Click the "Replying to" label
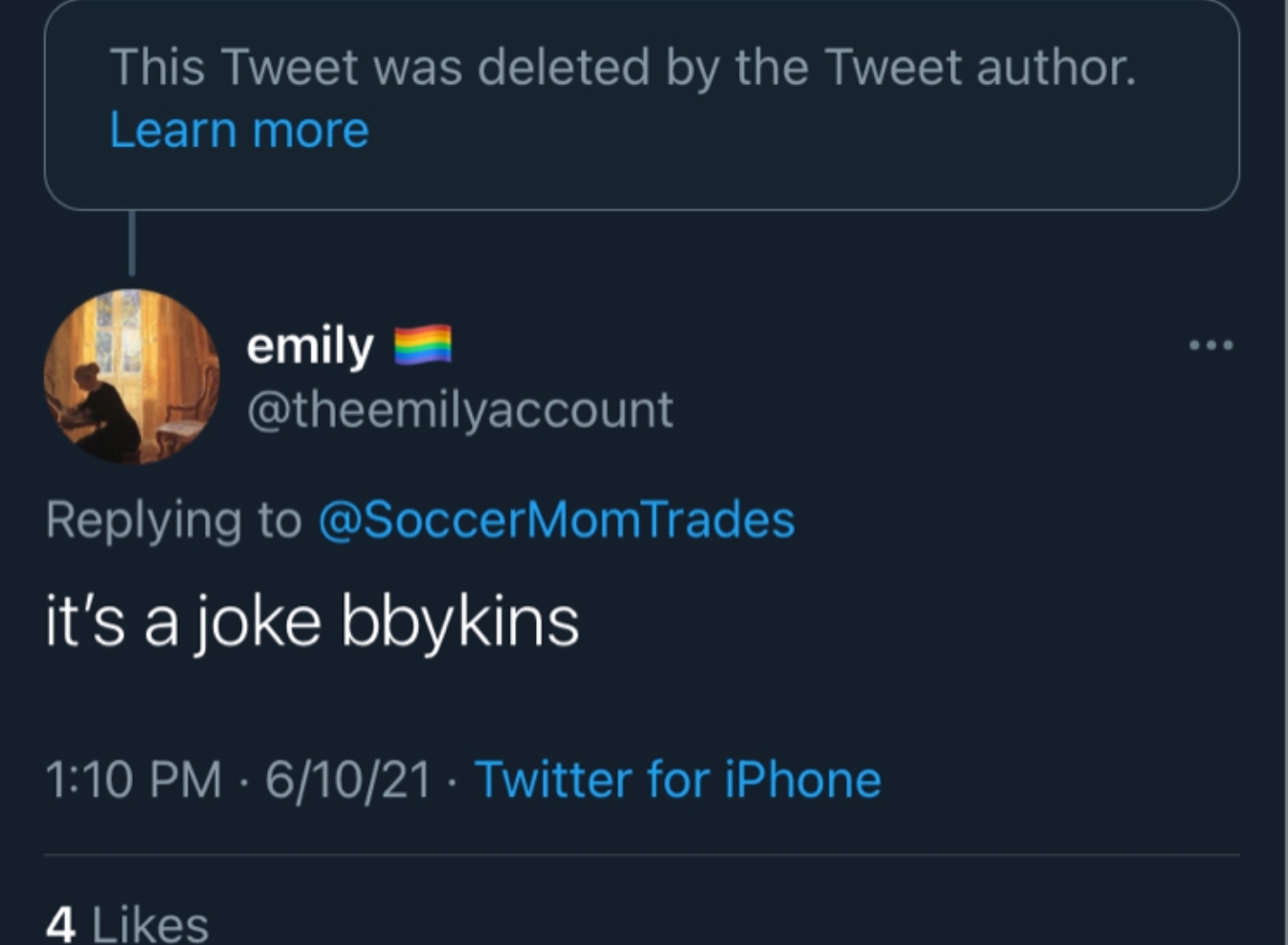1288x945 pixels. pos(173,519)
